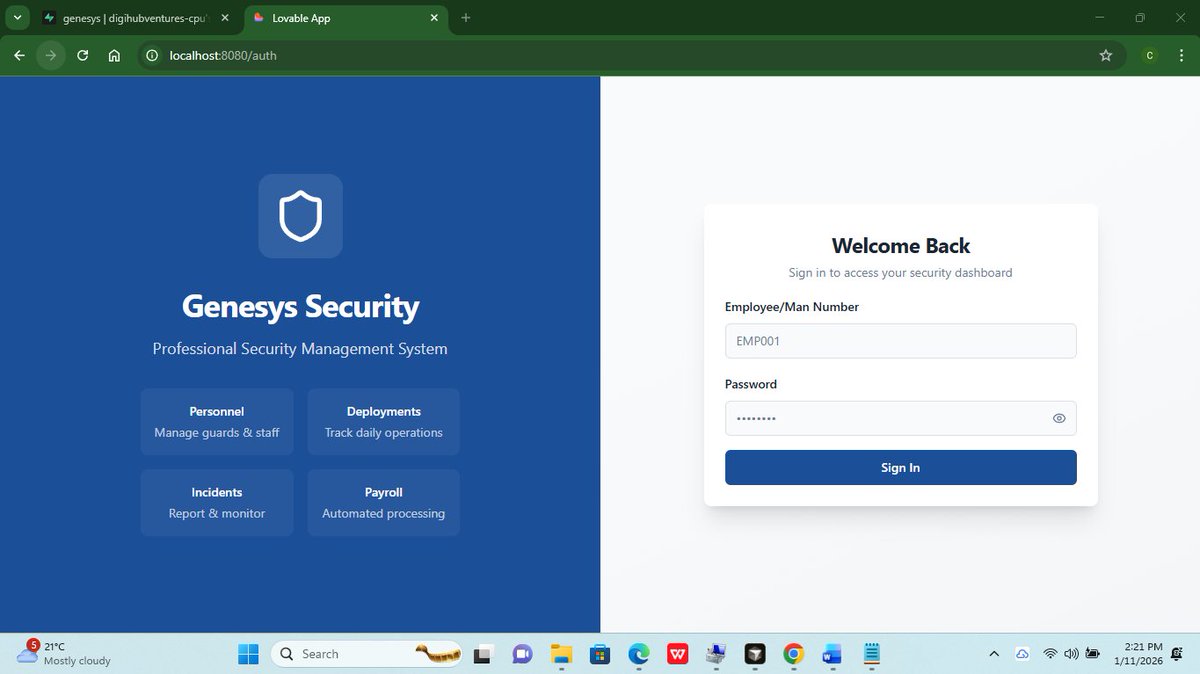The height and width of the screenshot is (674, 1200).
Task: Click the Genesys Security title
Action: 300,306
